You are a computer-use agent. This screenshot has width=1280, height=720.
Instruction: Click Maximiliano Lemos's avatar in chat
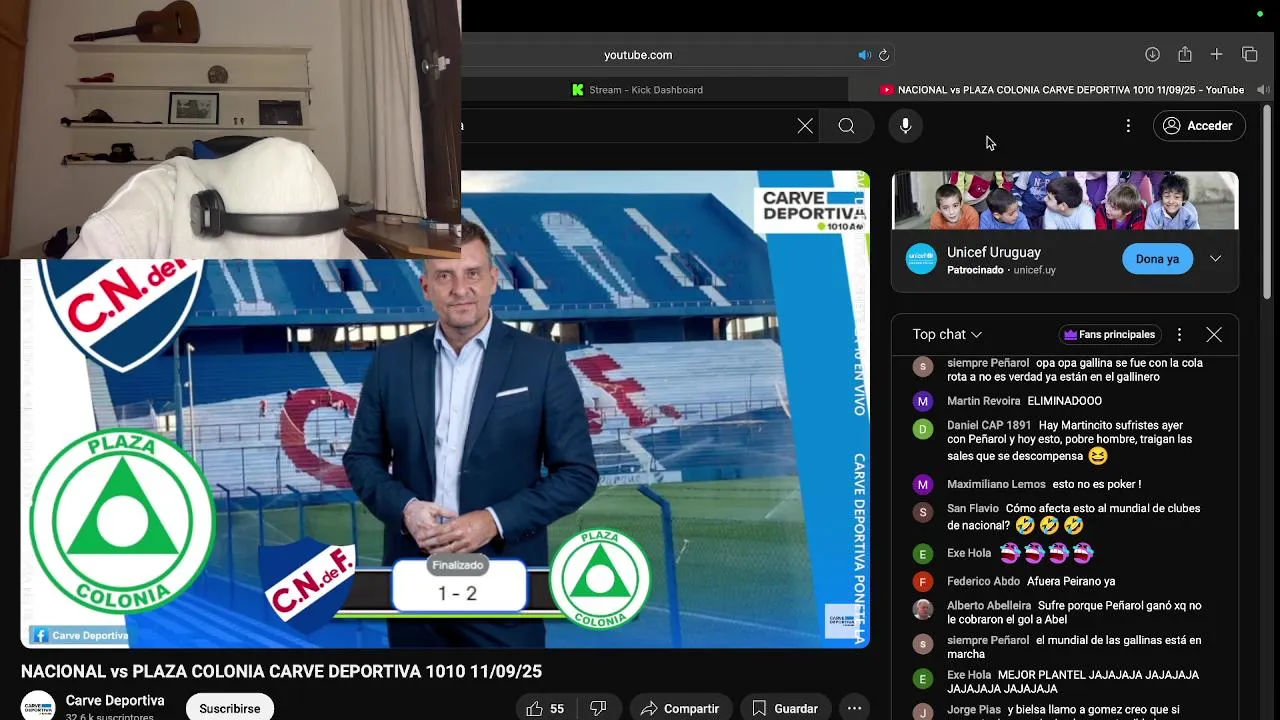pyautogui.click(x=923, y=484)
